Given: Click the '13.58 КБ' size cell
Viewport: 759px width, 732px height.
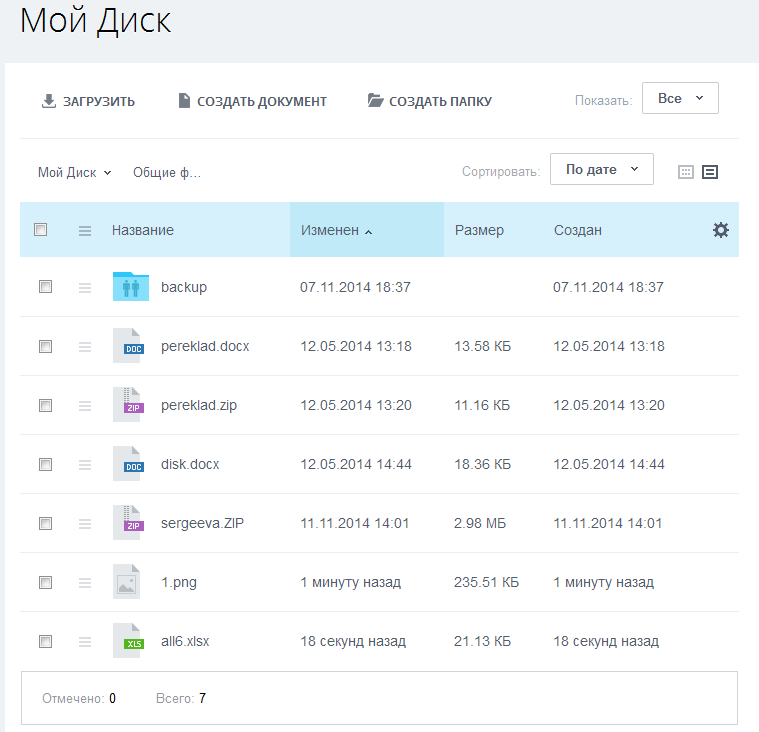Looking at the screenshot, I should pos(483,346).
